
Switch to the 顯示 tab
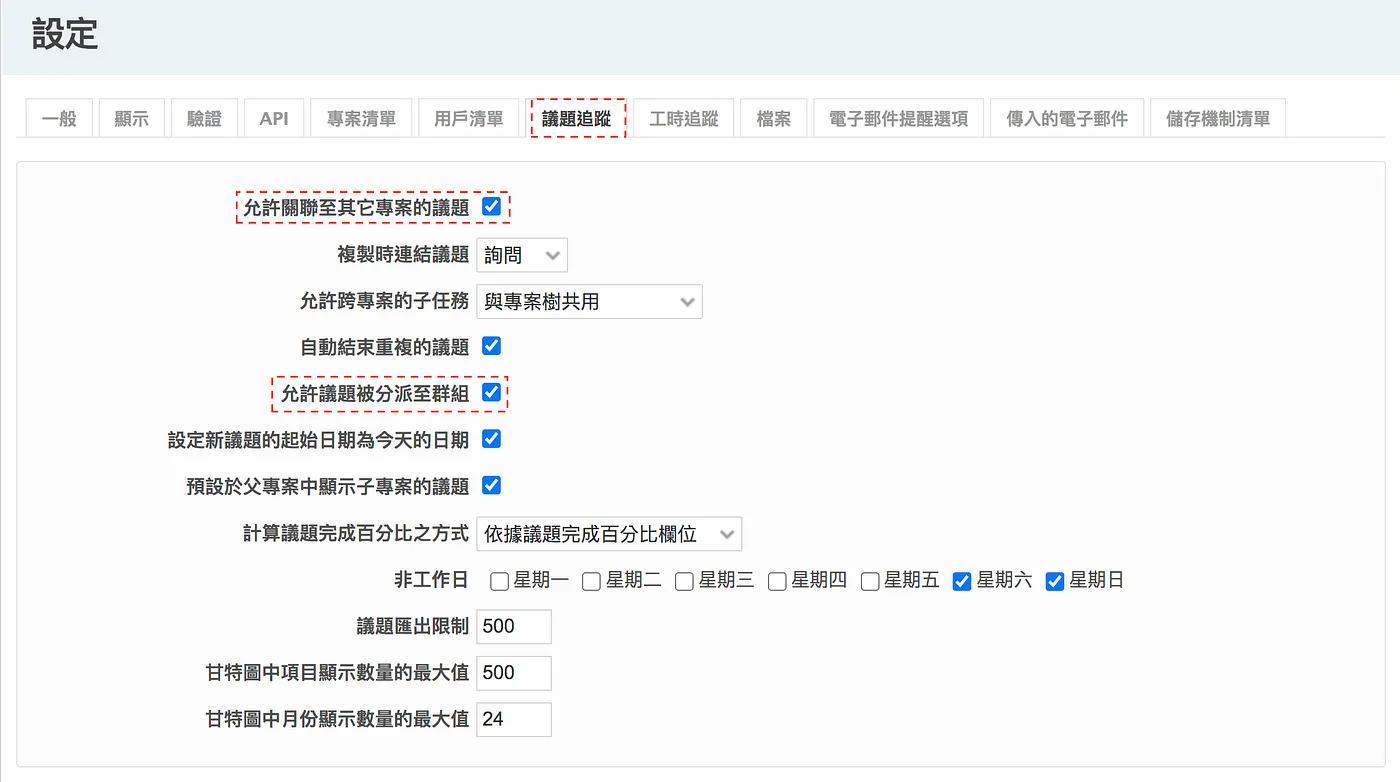coord(131,118)
